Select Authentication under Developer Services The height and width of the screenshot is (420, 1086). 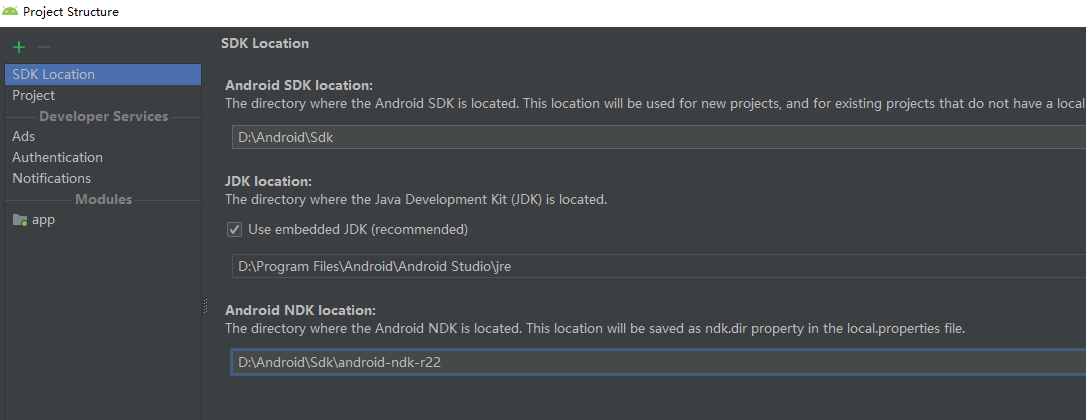[x=57, y=157]
